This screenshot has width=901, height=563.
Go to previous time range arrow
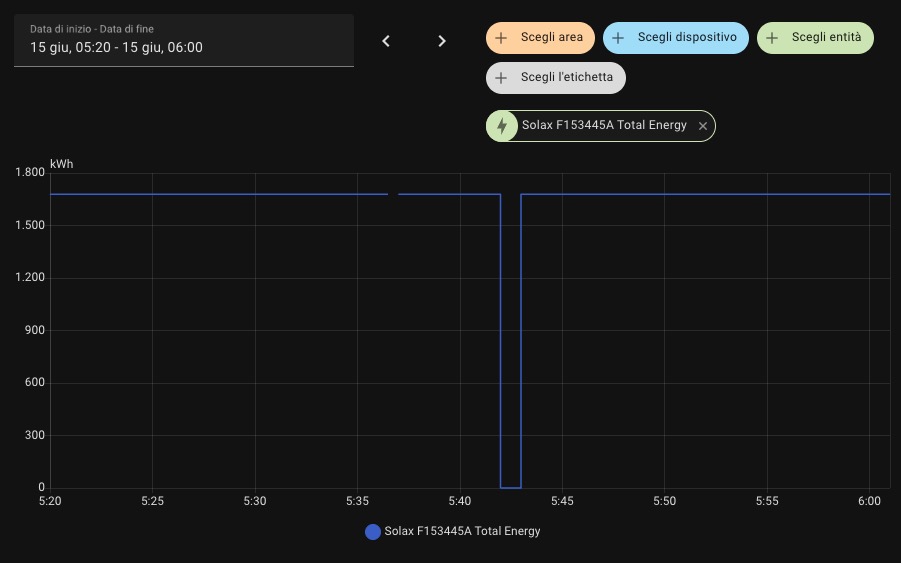386,41
